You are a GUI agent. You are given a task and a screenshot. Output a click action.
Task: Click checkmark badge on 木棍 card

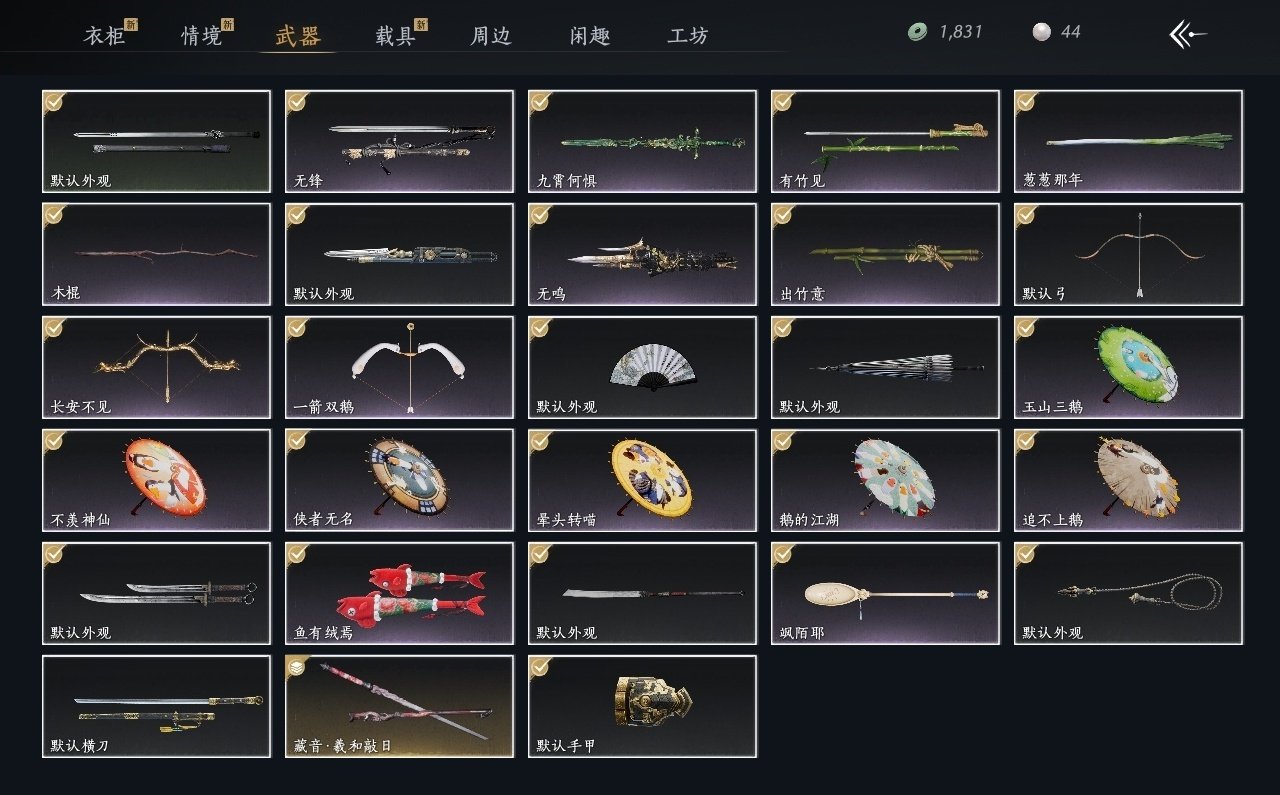click(x=54, y=214)
